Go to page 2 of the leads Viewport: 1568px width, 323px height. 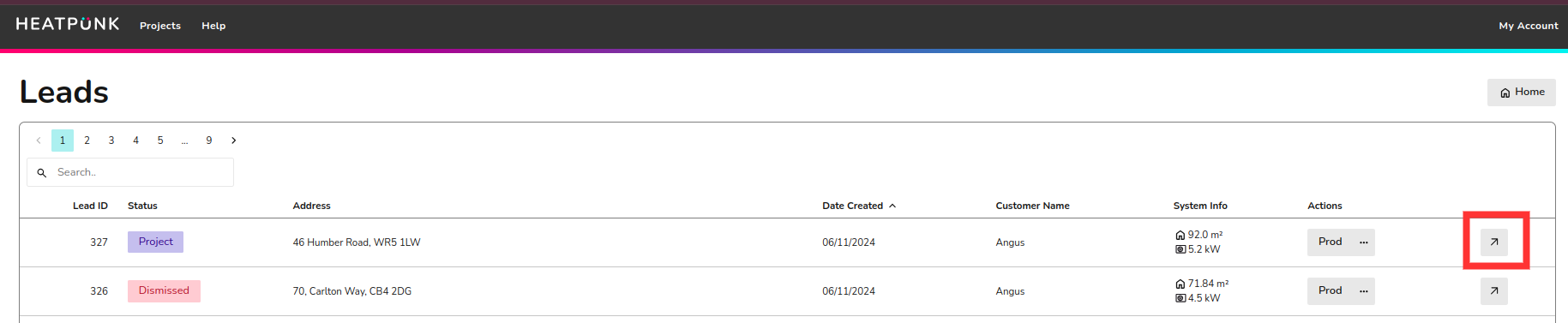[87, 141]
